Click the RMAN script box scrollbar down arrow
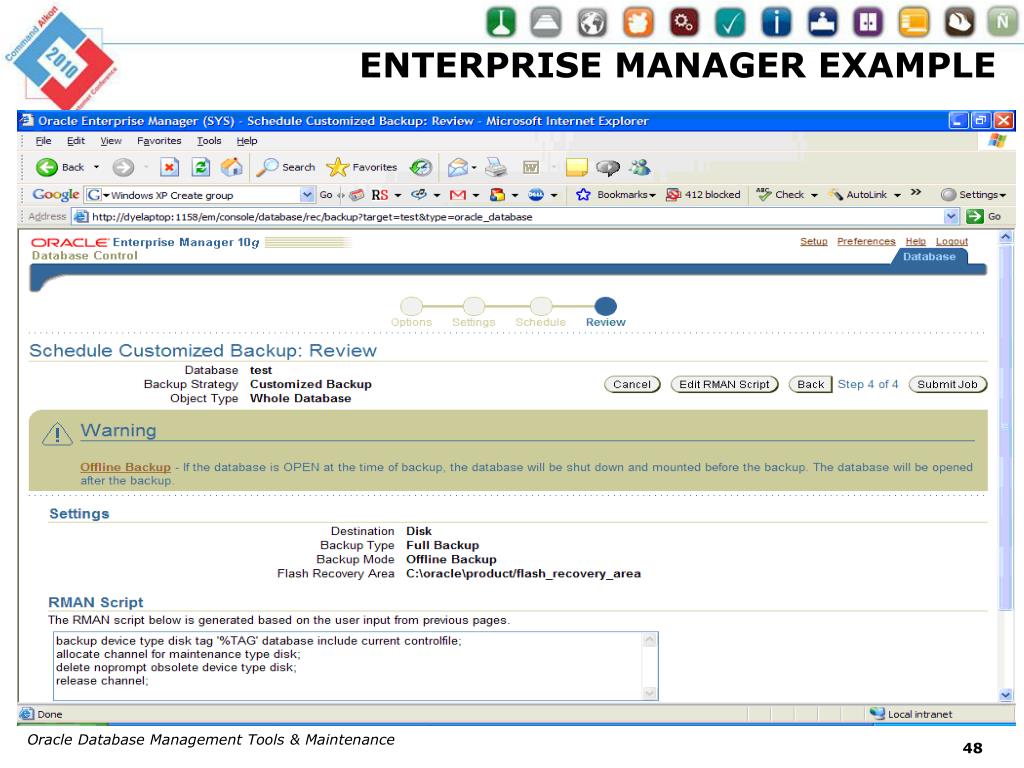 [x=649, y=692]
